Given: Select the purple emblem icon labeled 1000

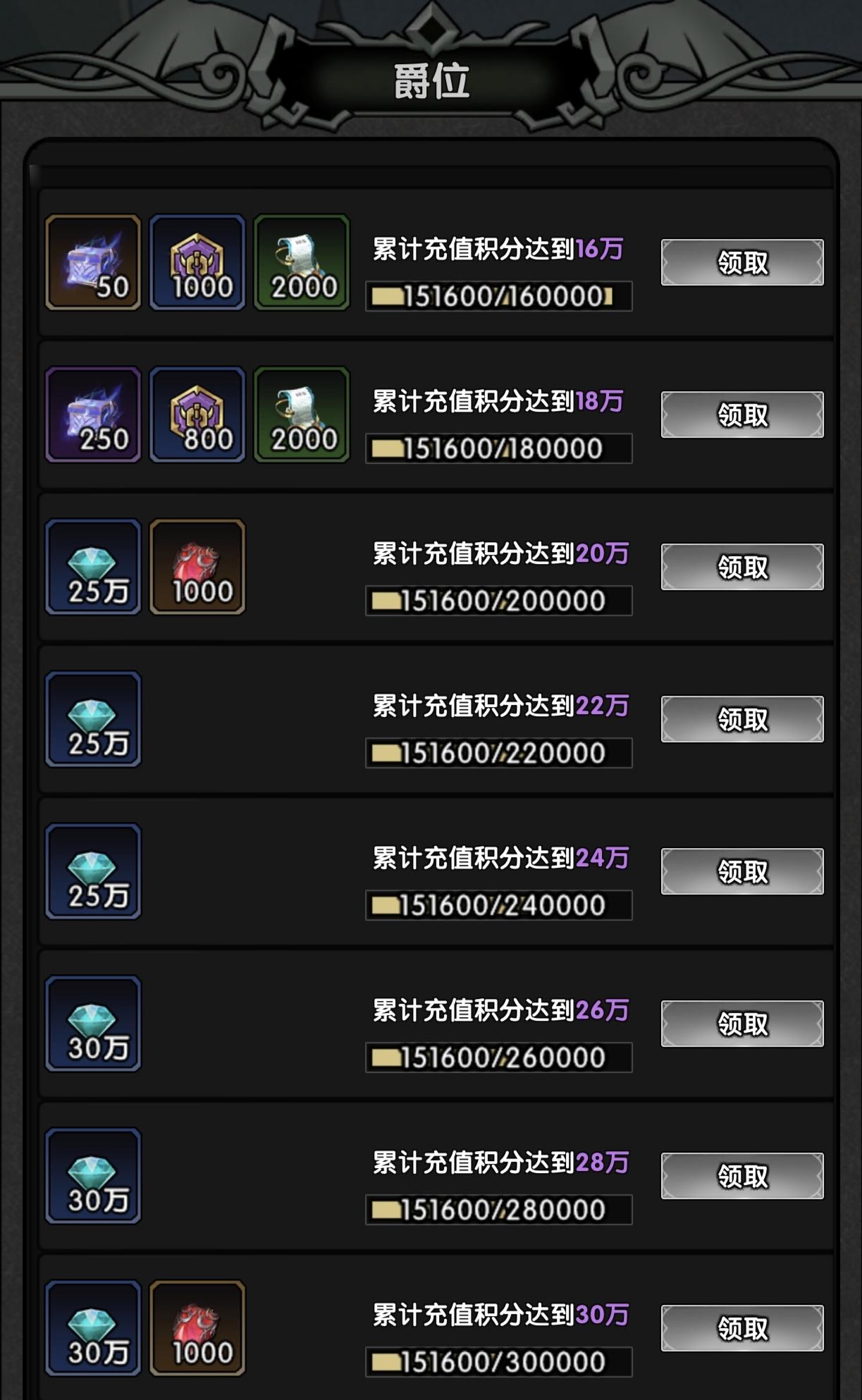Looking at the screenshot, I should (x=197, y=262).
